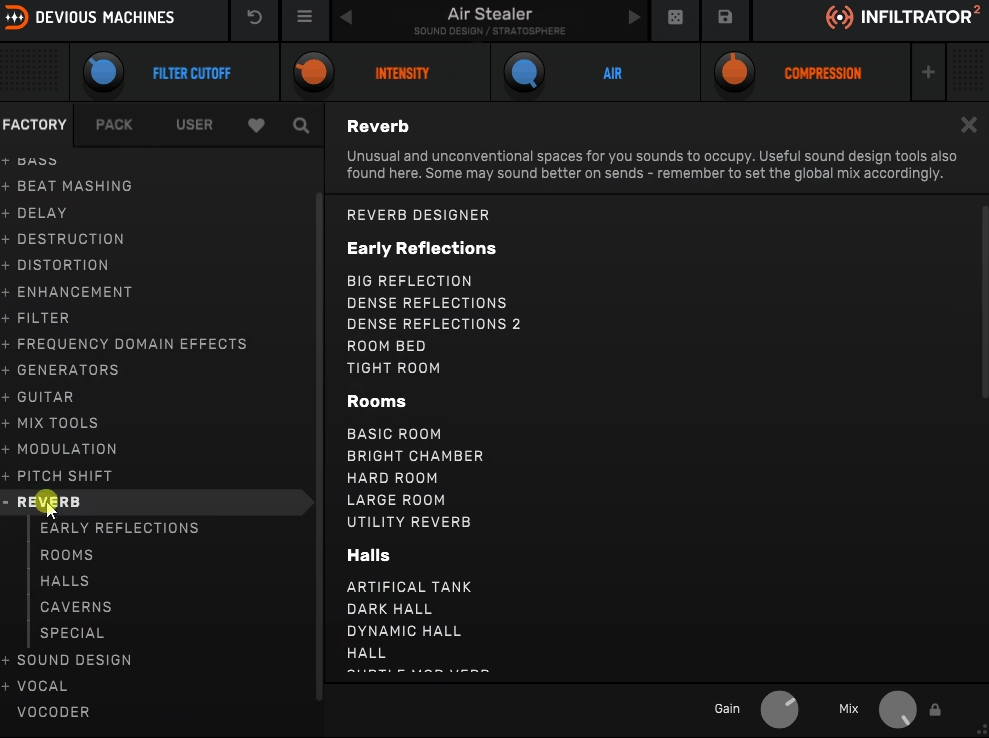
Task: Select the REVERB DESIGNER preset
Action: (x=418, y=215)
